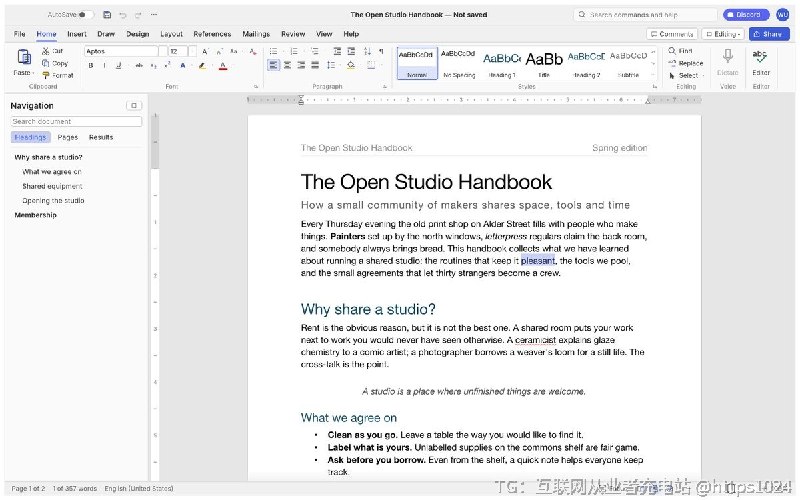Open the font size dropdown

click(192, 52)
